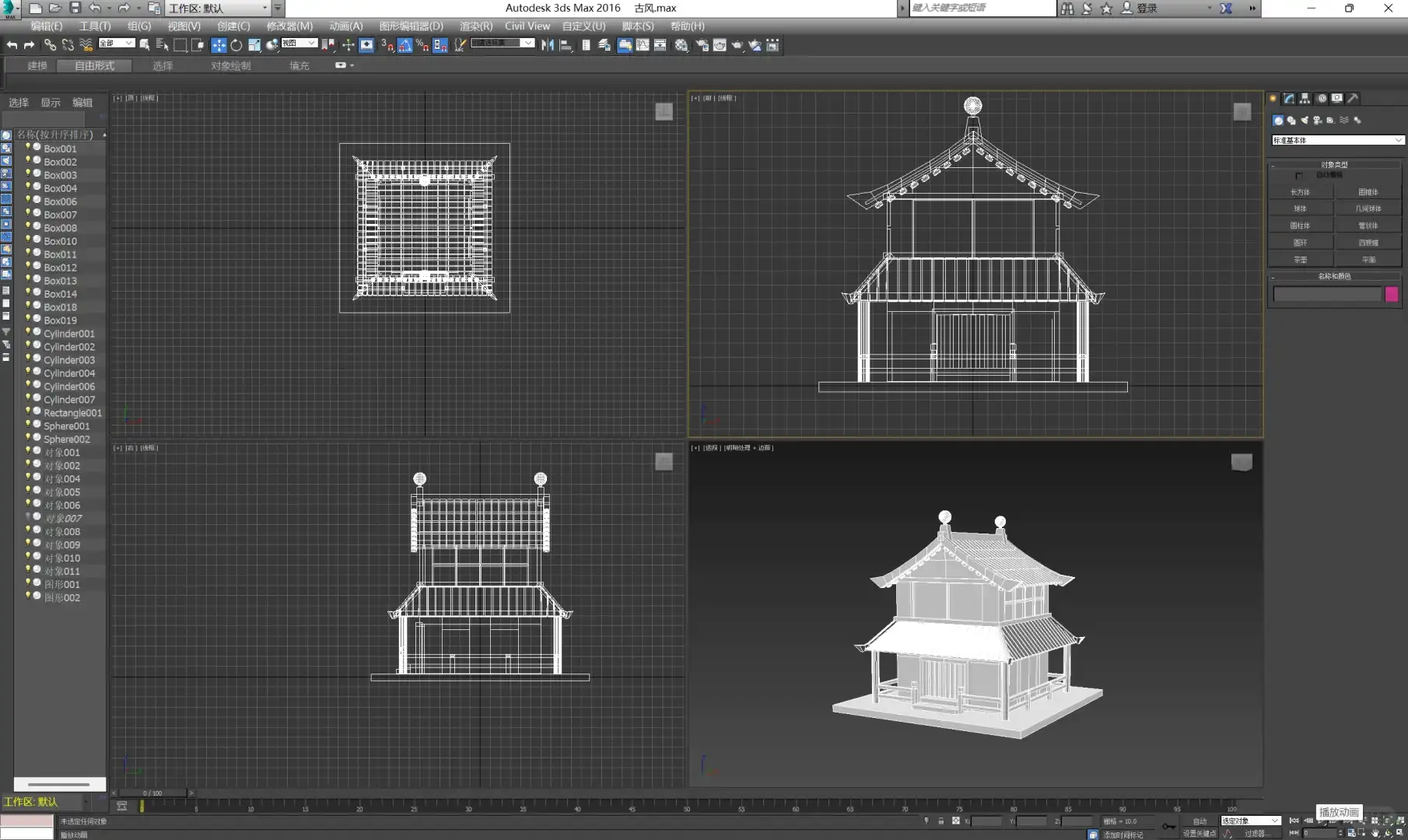This screenshot has width=1408, height=840.
Task: Toggle visibility of Box001 in the scene list
Action: pyautogui.click(x=28, y=148)
